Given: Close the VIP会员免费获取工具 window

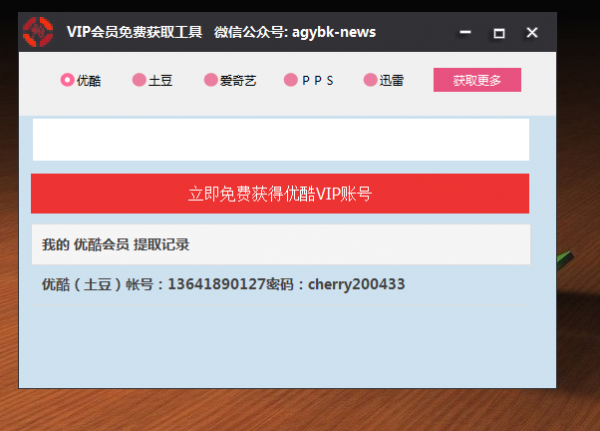Looking at the screenshot, I should [532, 33].
